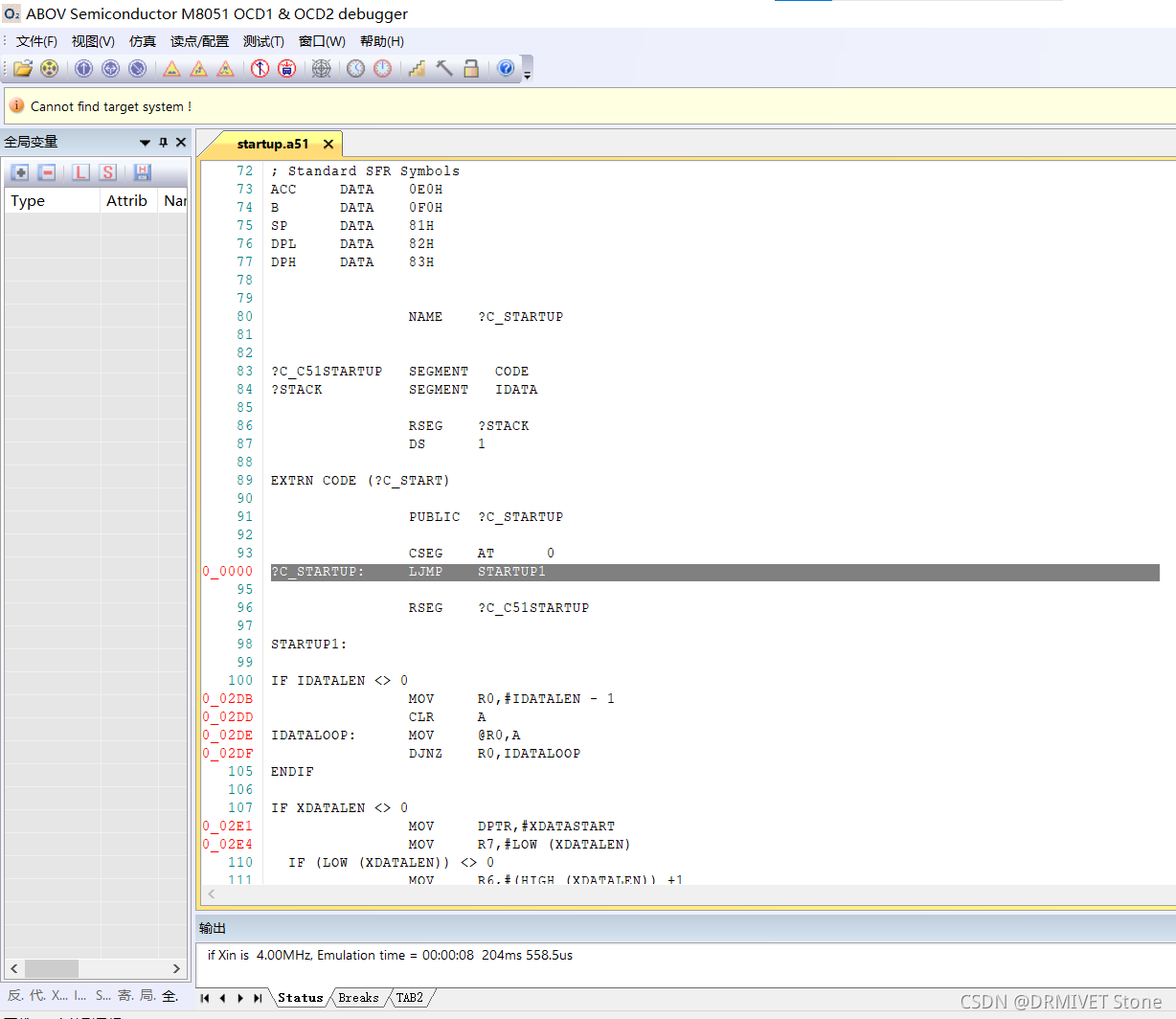The image size is (1176, 1019).
Task: Click the code editor horizontal scroll left arrow
Action: [x=211, y=894]
